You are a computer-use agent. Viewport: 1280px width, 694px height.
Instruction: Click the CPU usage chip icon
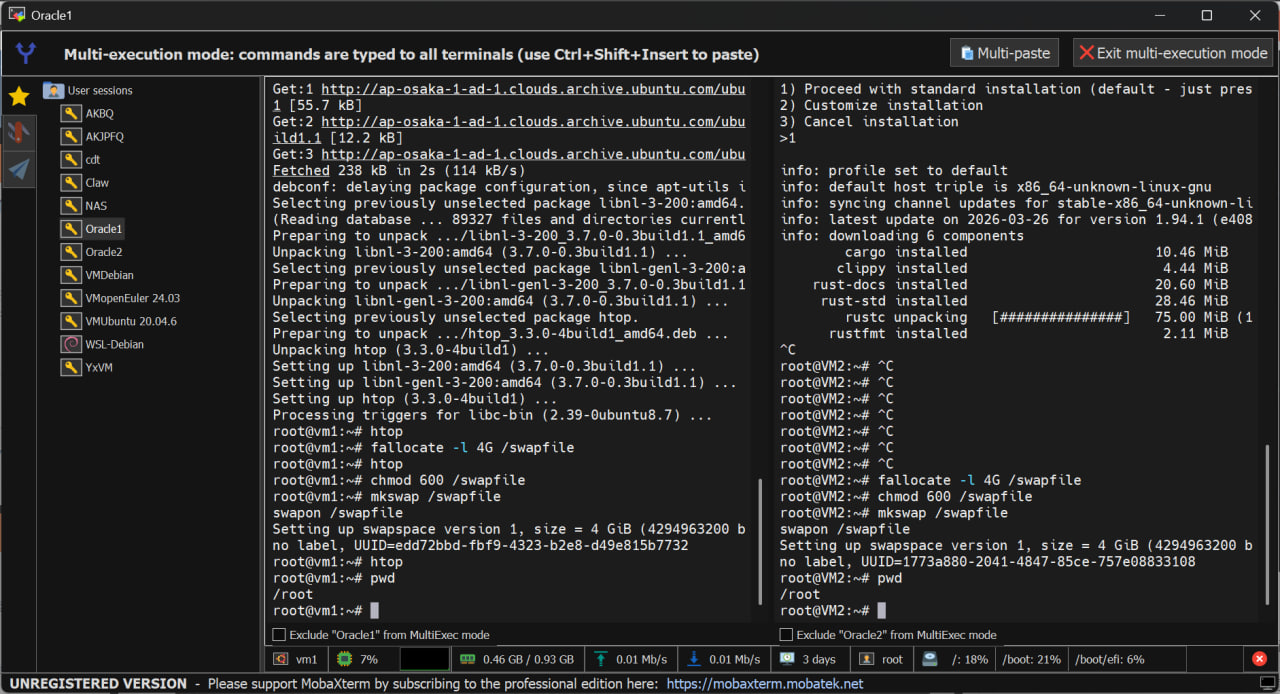tap(345, 659)
